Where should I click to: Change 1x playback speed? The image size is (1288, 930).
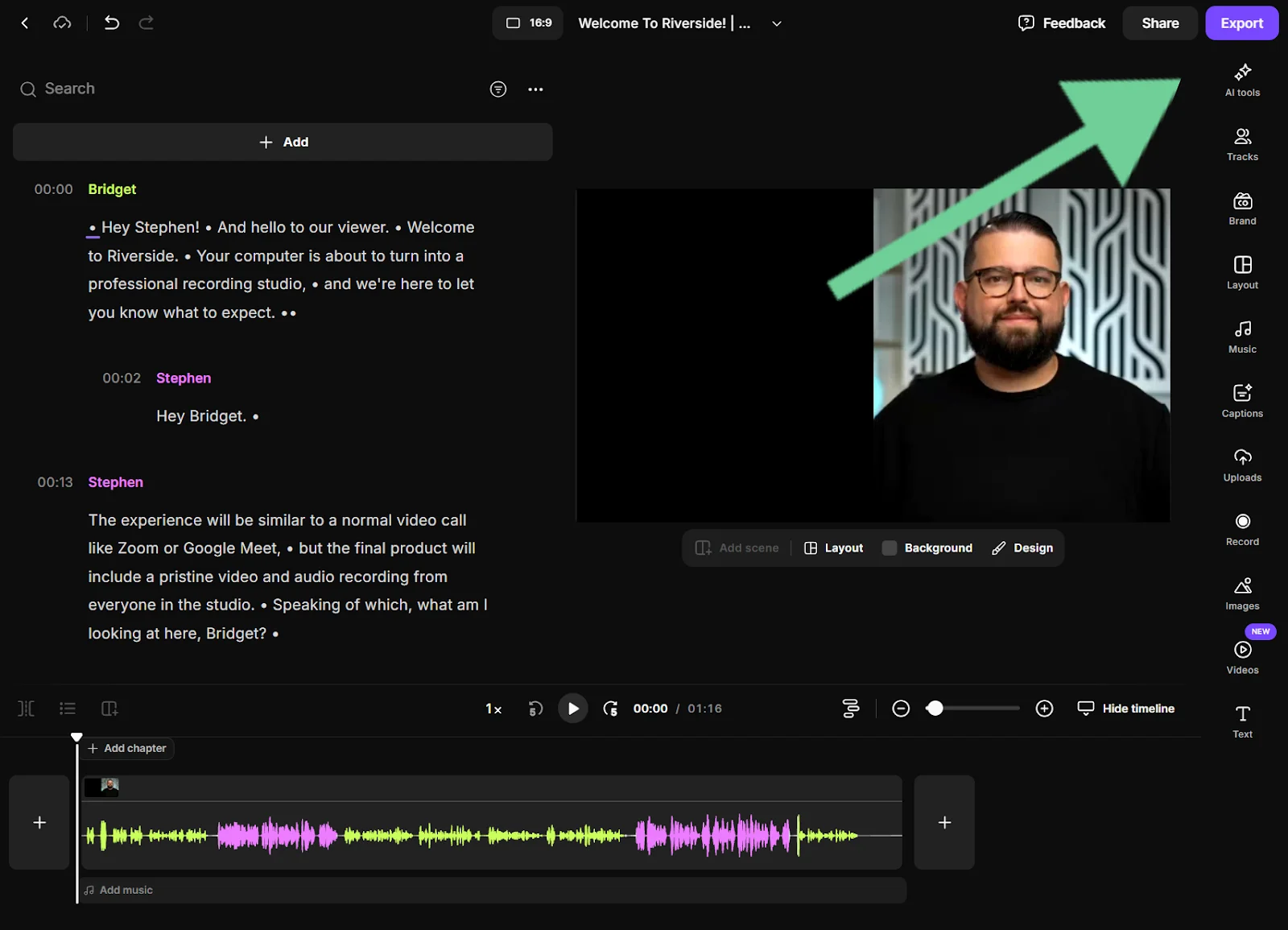493,709
